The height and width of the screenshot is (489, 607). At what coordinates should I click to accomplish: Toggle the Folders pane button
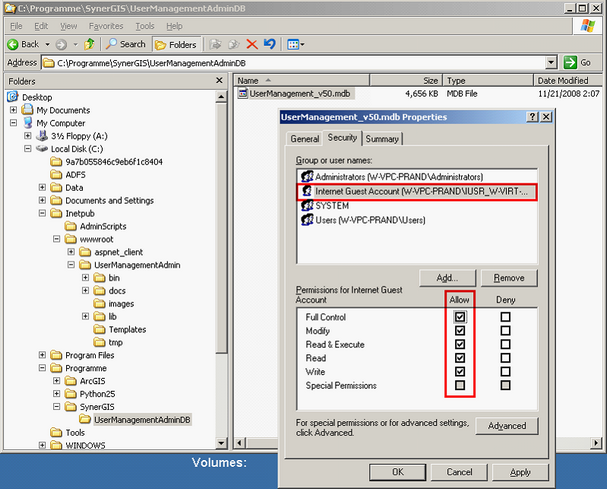pos(177,45)
